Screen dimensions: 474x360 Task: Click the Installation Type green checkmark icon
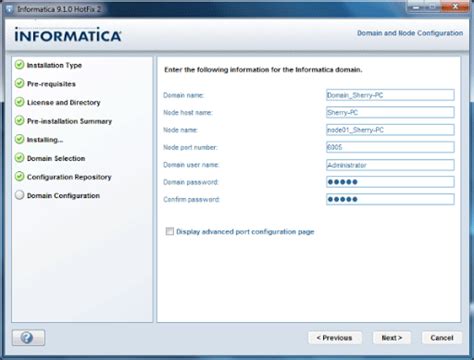tap(20, 65)
